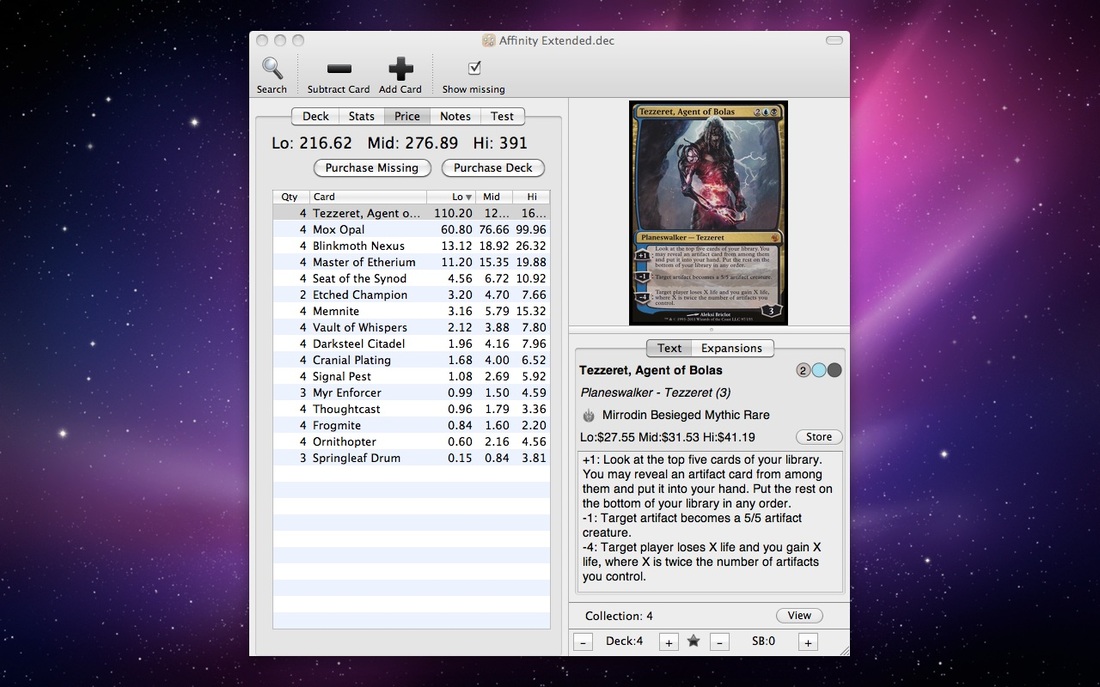Click the Tezzeret card image thumbnail
Image resolution: width=1100 pixels, height=687 pixels.
pos(708,212)
